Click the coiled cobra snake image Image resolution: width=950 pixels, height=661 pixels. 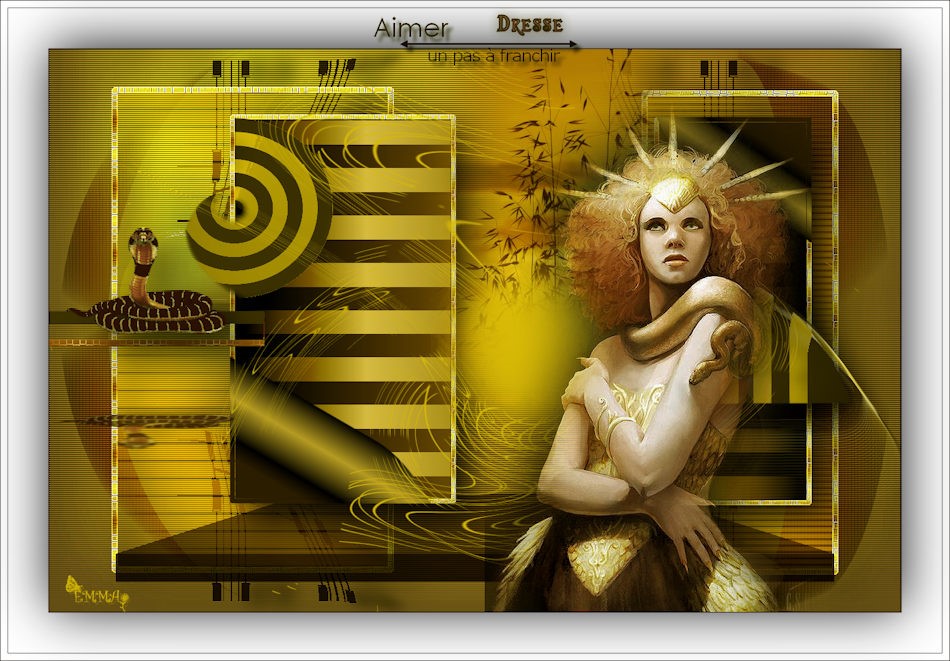point(148,283)
